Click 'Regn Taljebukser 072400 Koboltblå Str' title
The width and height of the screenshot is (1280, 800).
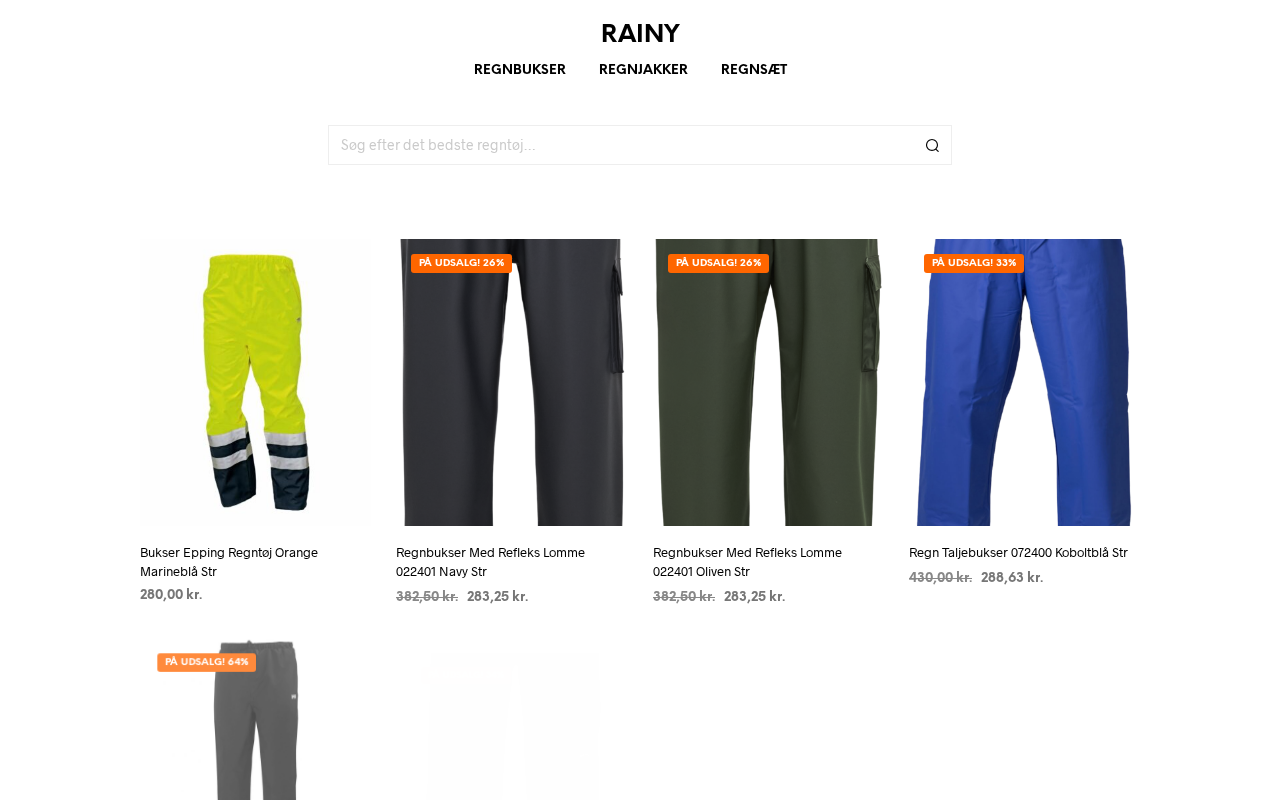(1018, 553)
